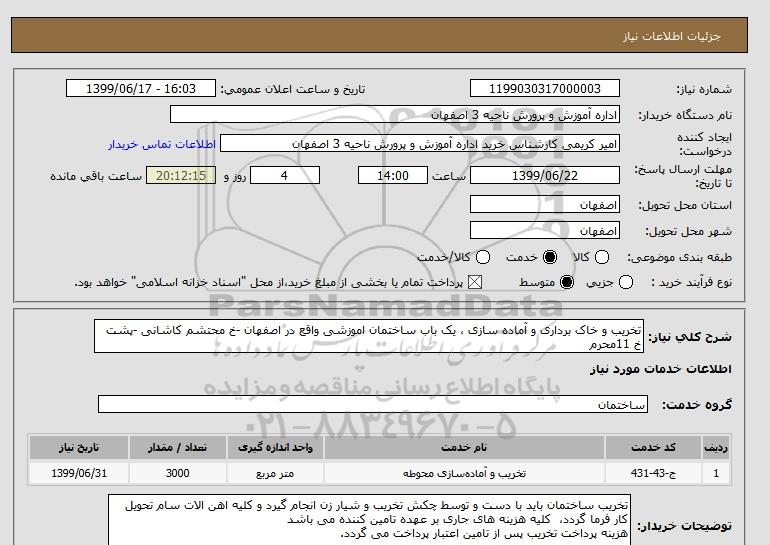Click the نوع فرآیند خرید label

(x=691, y=282)
